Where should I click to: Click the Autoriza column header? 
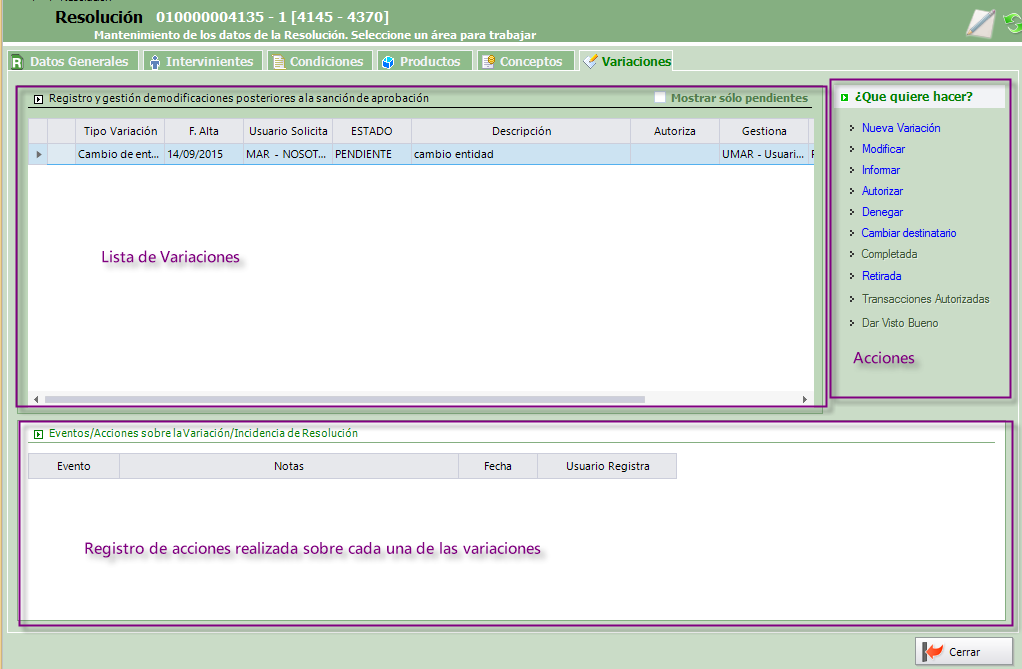(675, 131)
